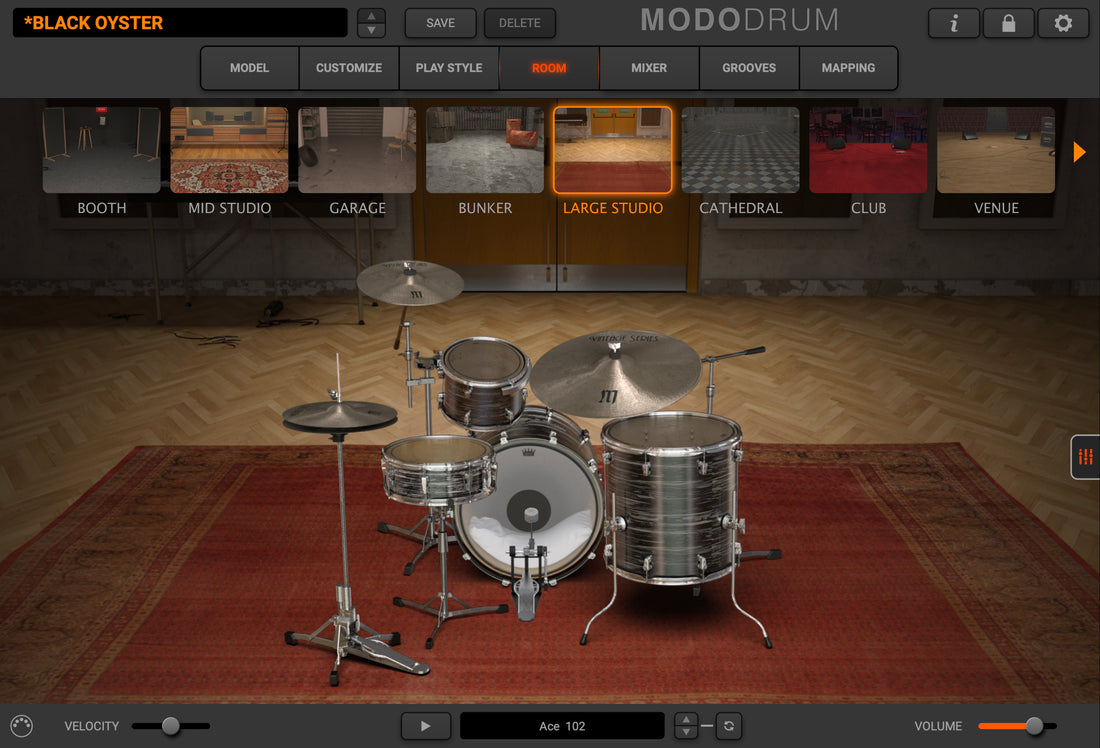The width and height of the screenshot is (1100, 748).
Task: Click the snare drum in the kit
Action: [x=438, y=469]
